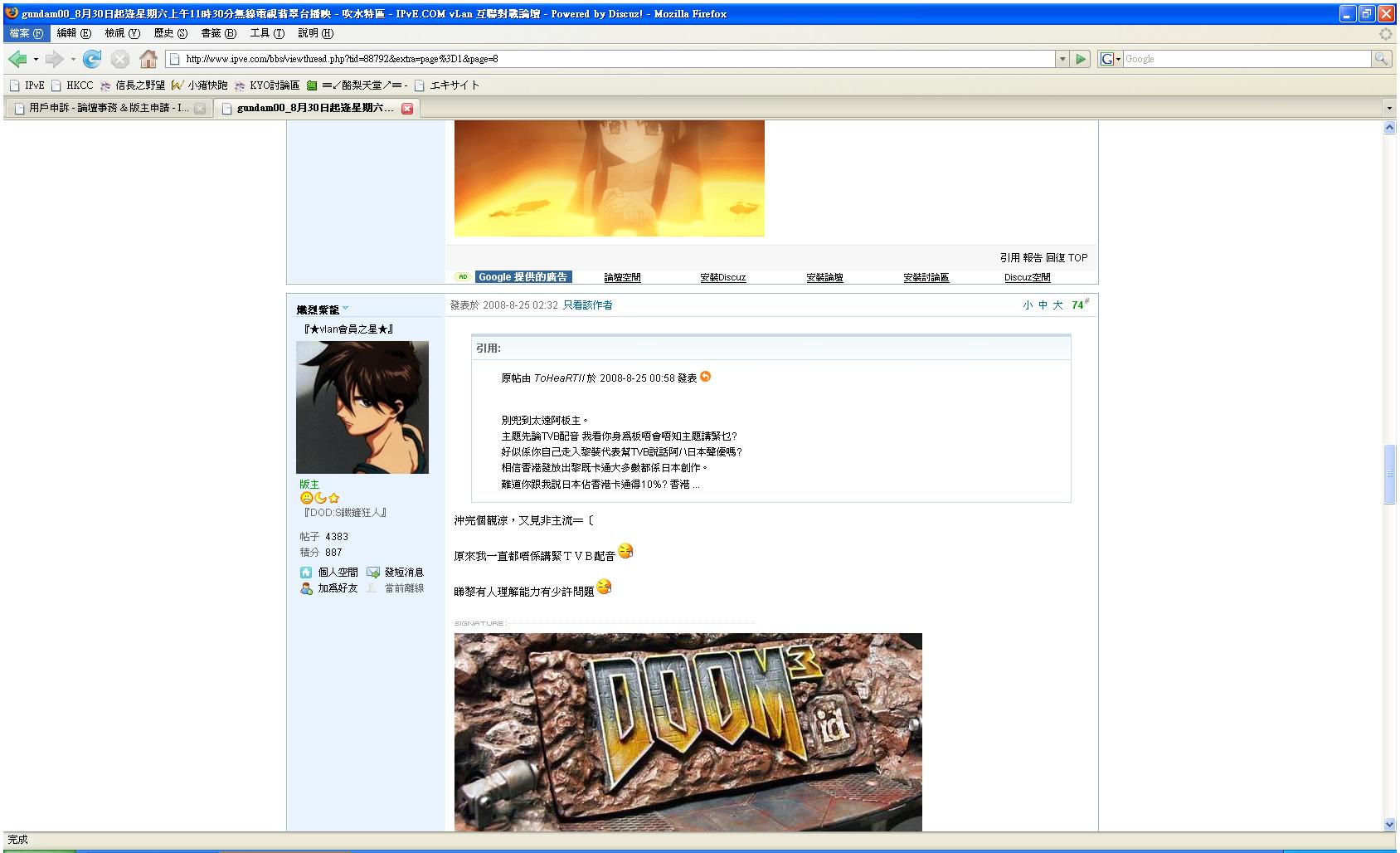Focus the URL address bar

(611, 59)
